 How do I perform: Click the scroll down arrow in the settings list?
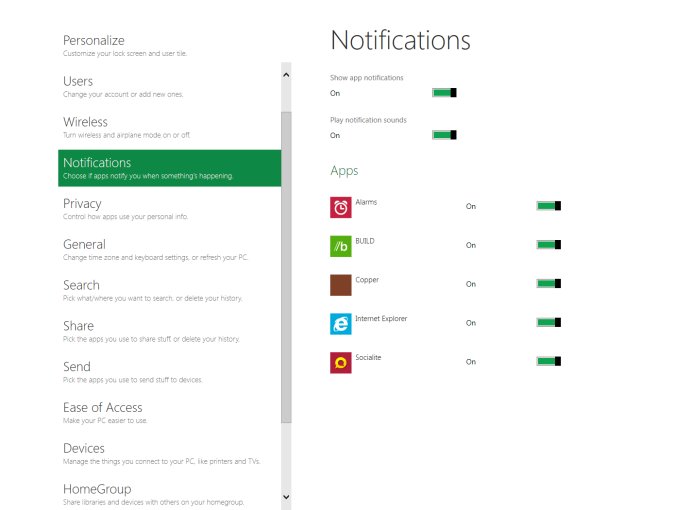[x=286, y=497]
